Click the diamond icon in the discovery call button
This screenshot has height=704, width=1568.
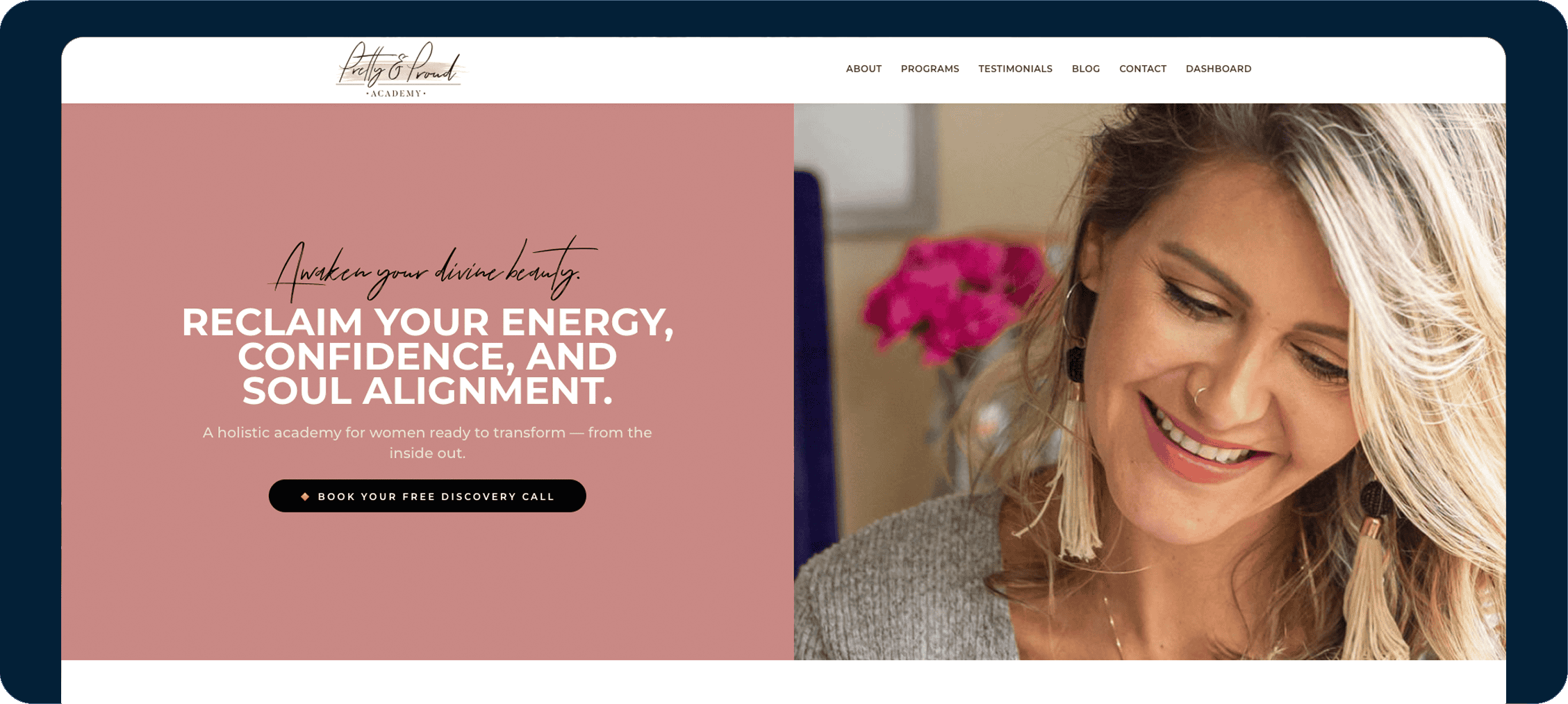[305, 496]
